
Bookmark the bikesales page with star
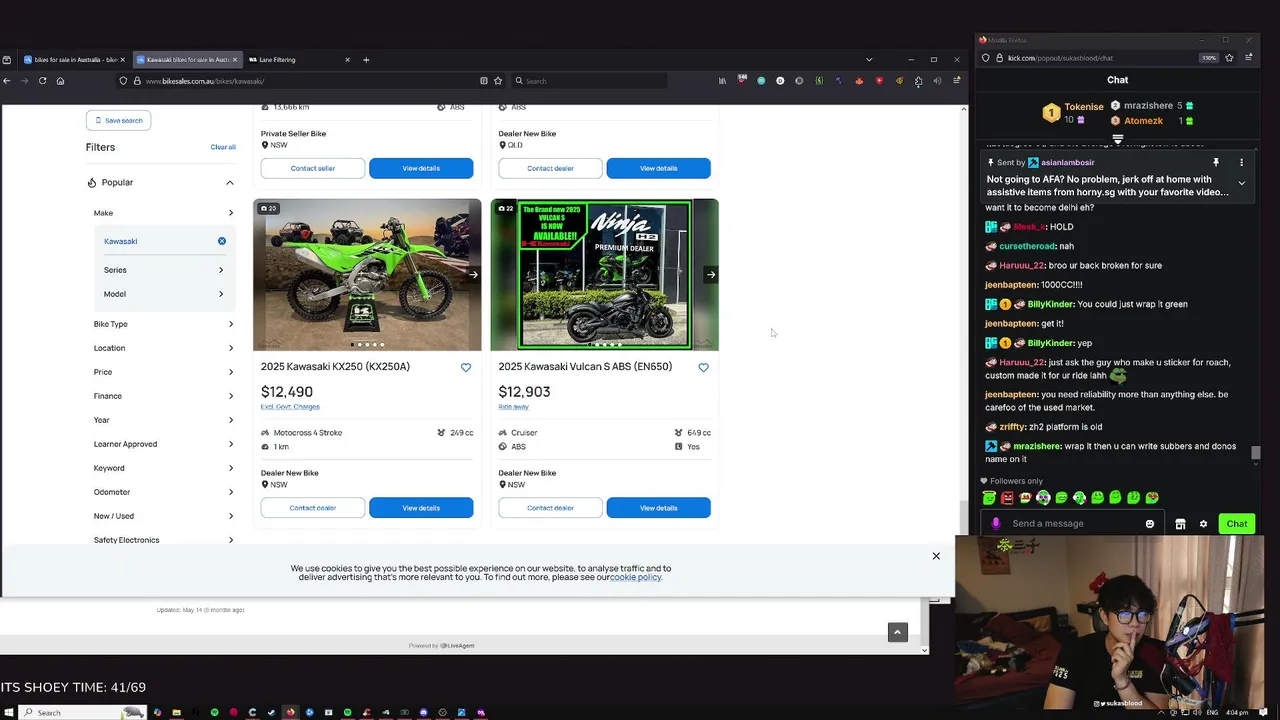pos(498,81)
